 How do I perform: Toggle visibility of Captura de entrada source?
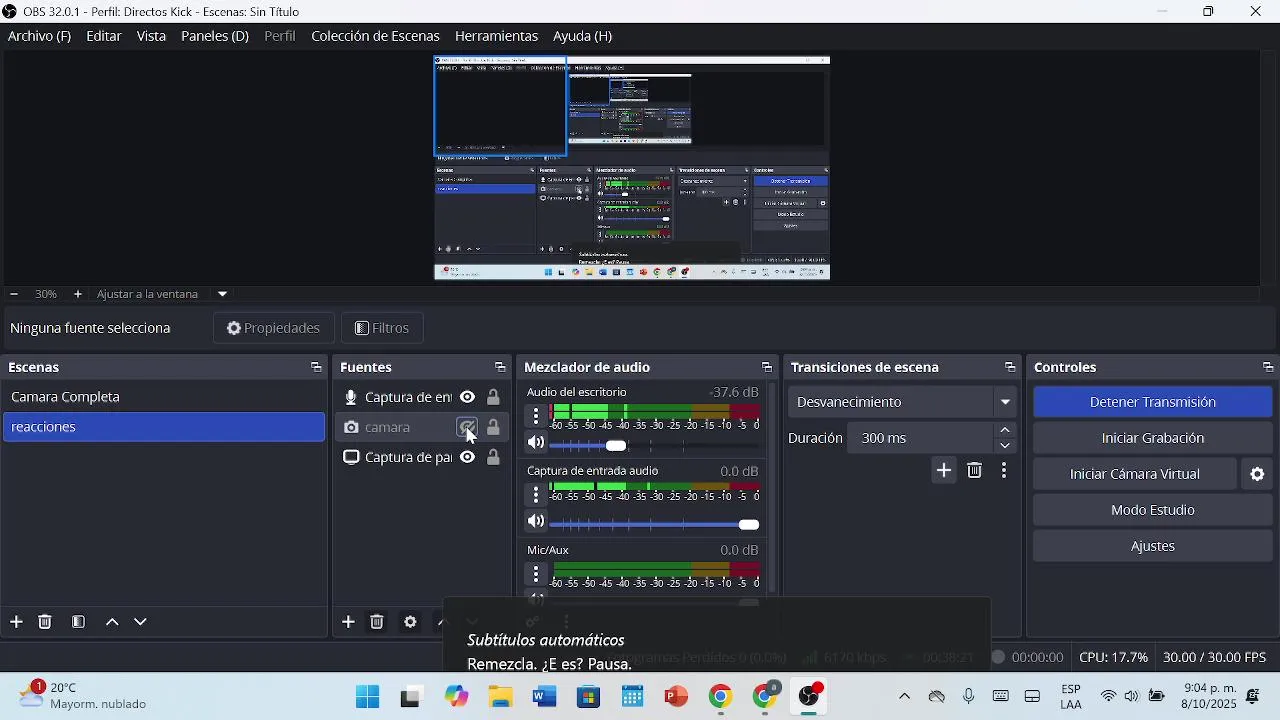467,397
